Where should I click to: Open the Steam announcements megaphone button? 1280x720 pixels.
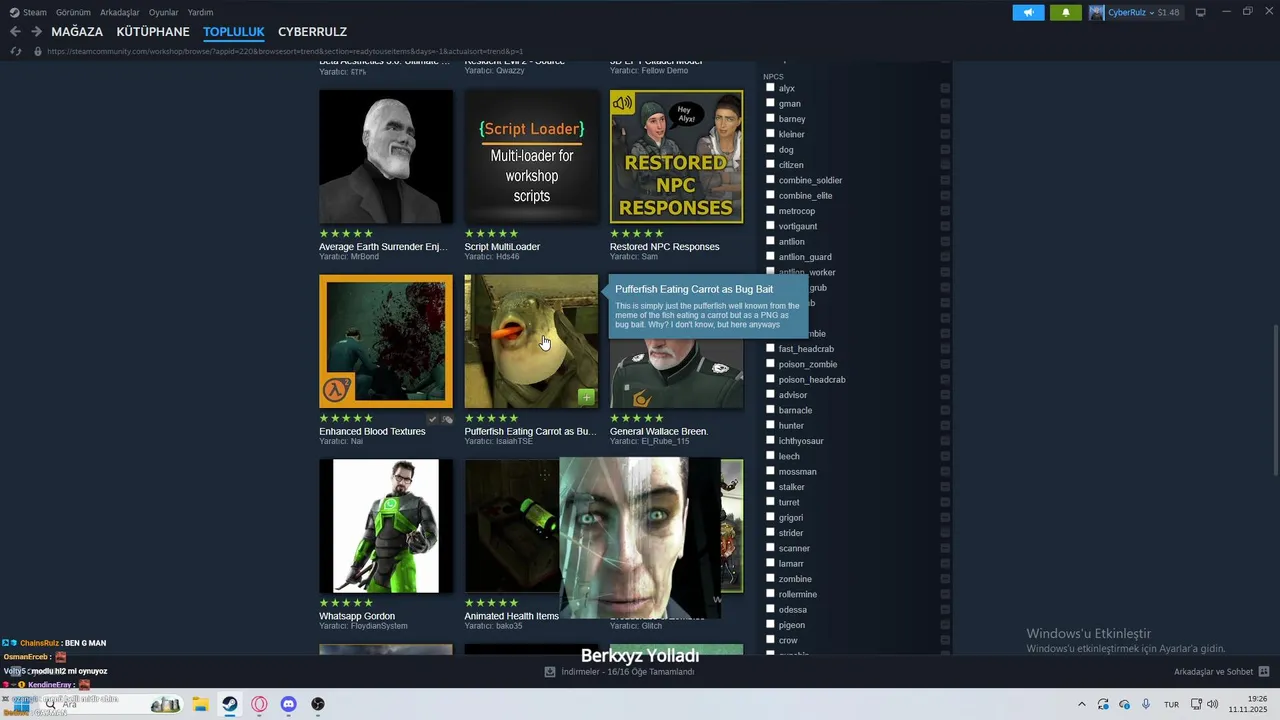[1028, 12]
